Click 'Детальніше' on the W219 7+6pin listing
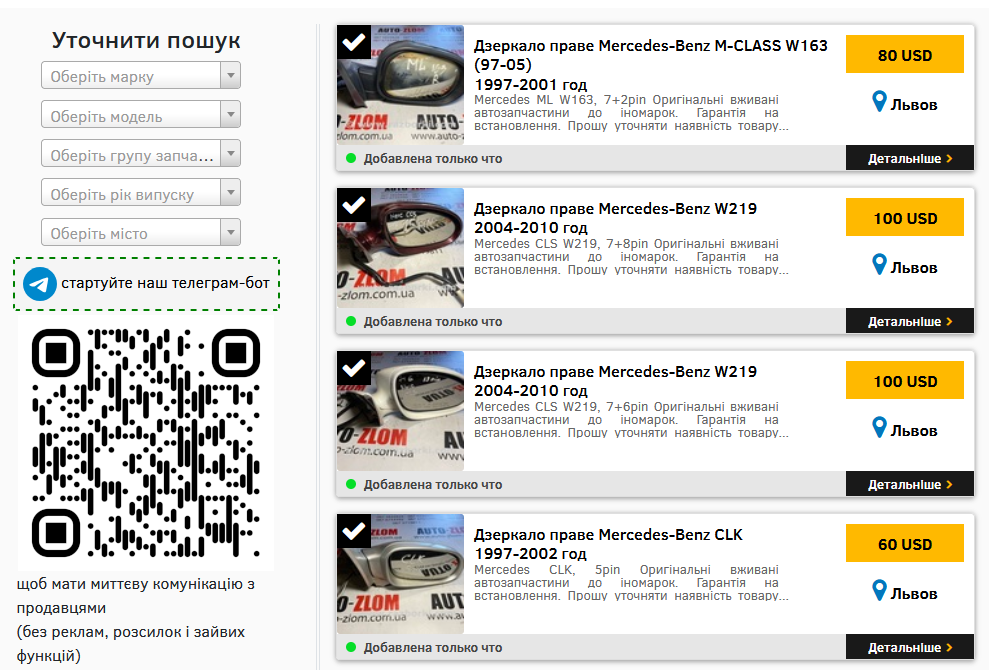Viewport: 989px width, 670px height. [910, 485]
